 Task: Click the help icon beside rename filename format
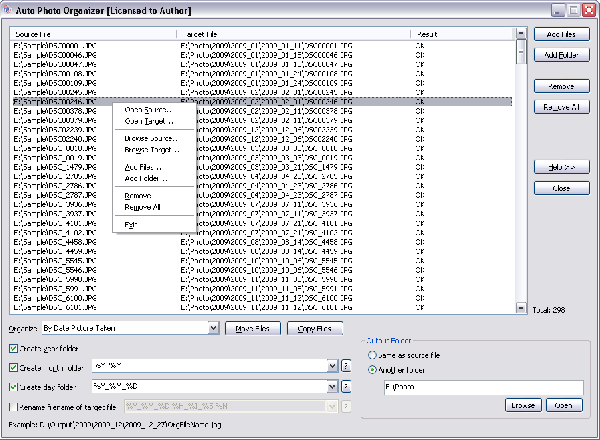[x=346, y=407]
